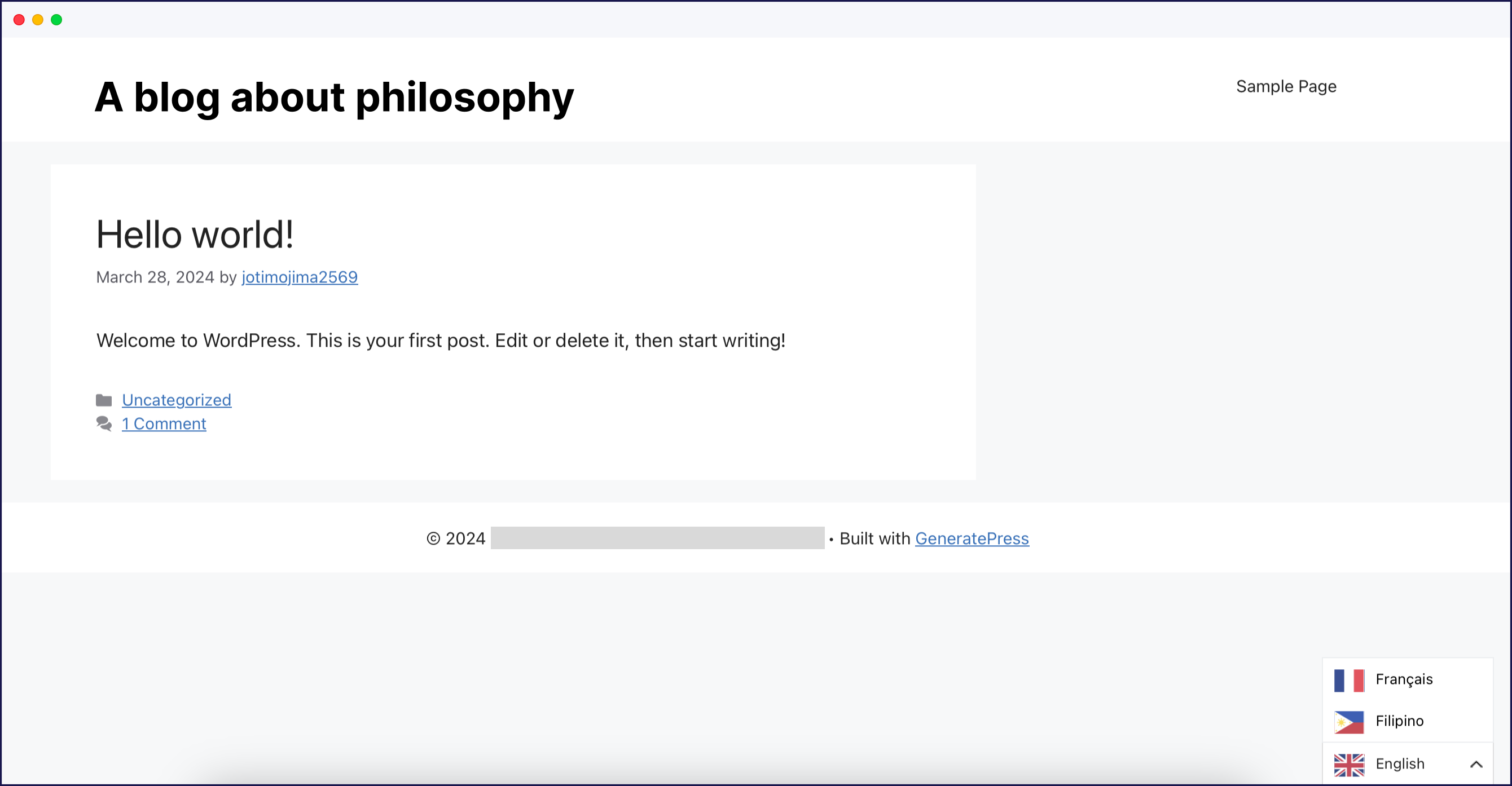Click the category folder icon
This screenshot has width=1512, height=786.
click(x=103, y=399)
